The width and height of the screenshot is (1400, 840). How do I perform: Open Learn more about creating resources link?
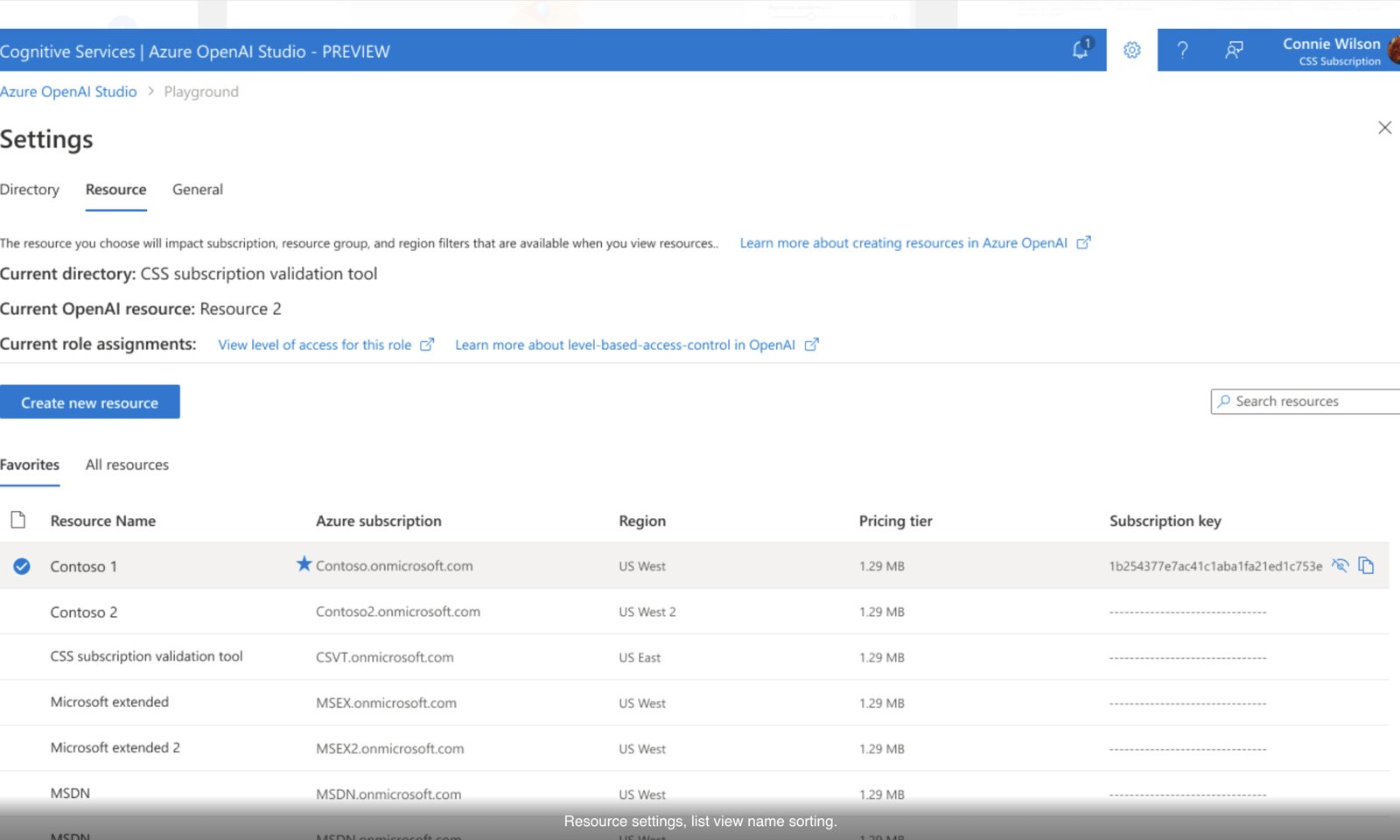[903, 243]
